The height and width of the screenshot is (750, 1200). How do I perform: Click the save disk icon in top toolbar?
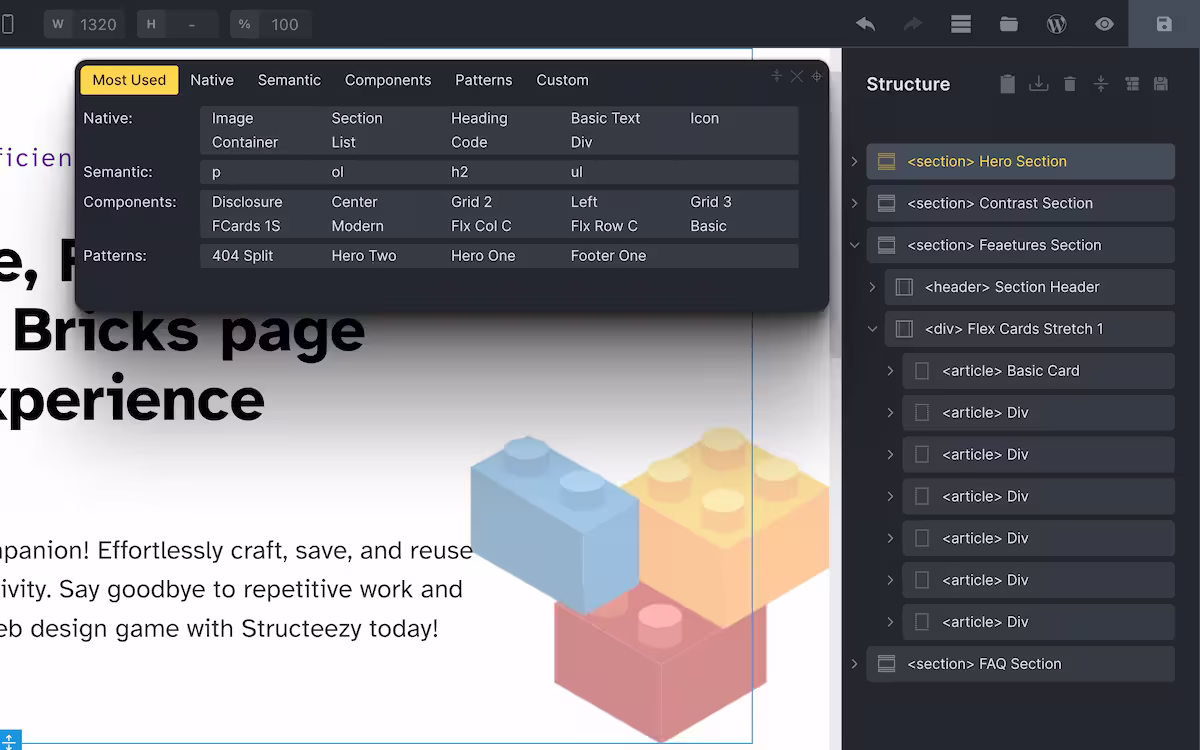tap(1164, 24)
